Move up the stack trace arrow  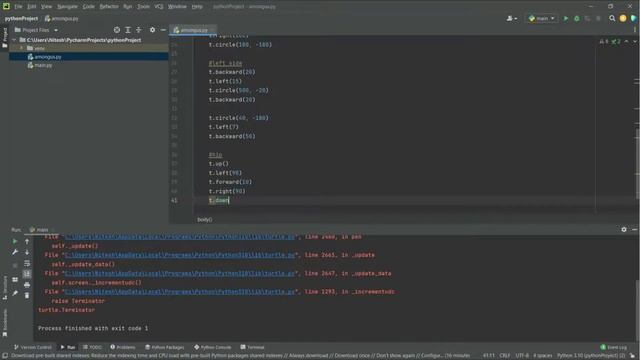27,241
